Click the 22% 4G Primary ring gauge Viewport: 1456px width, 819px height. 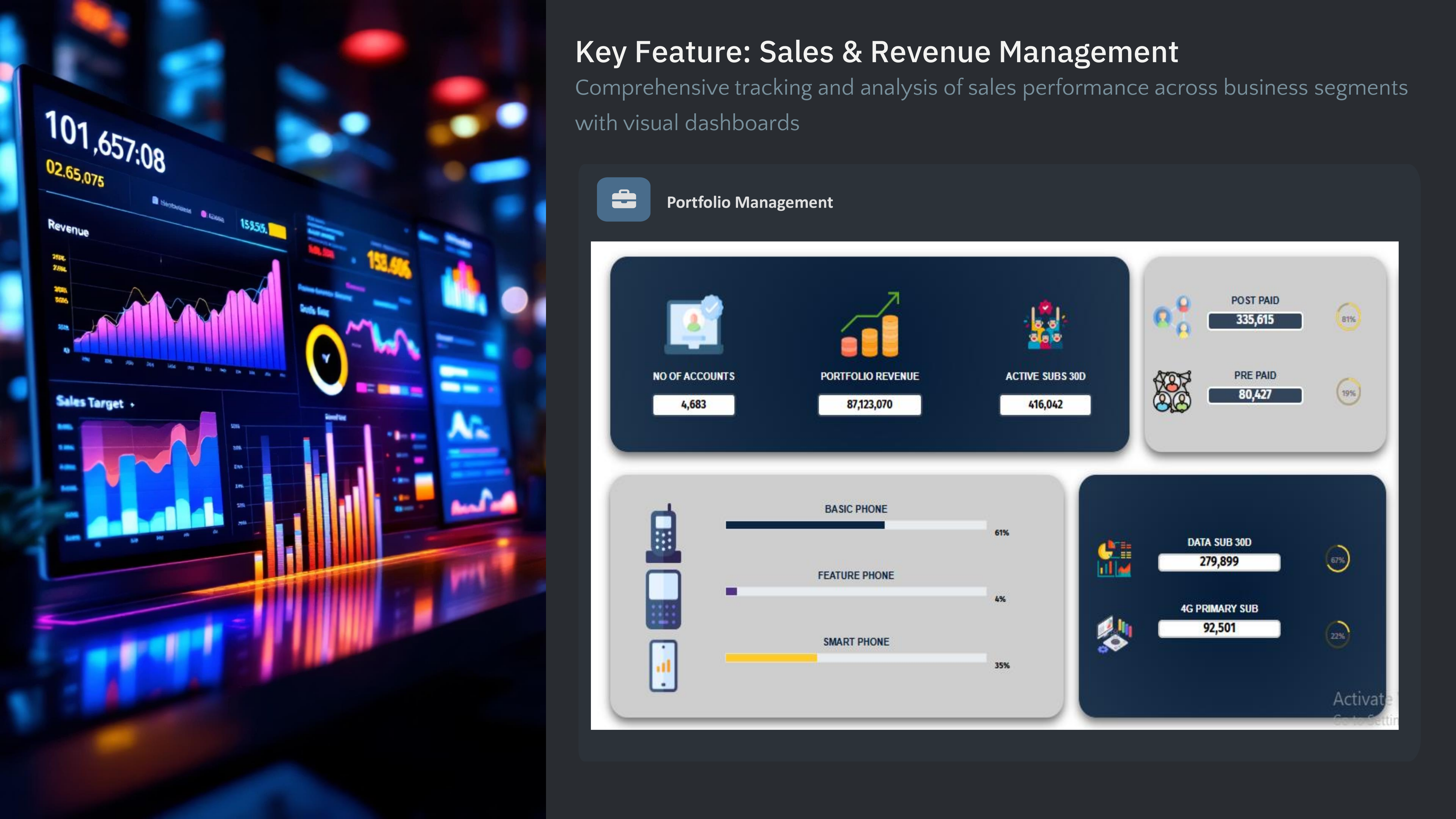[1337, 635]
